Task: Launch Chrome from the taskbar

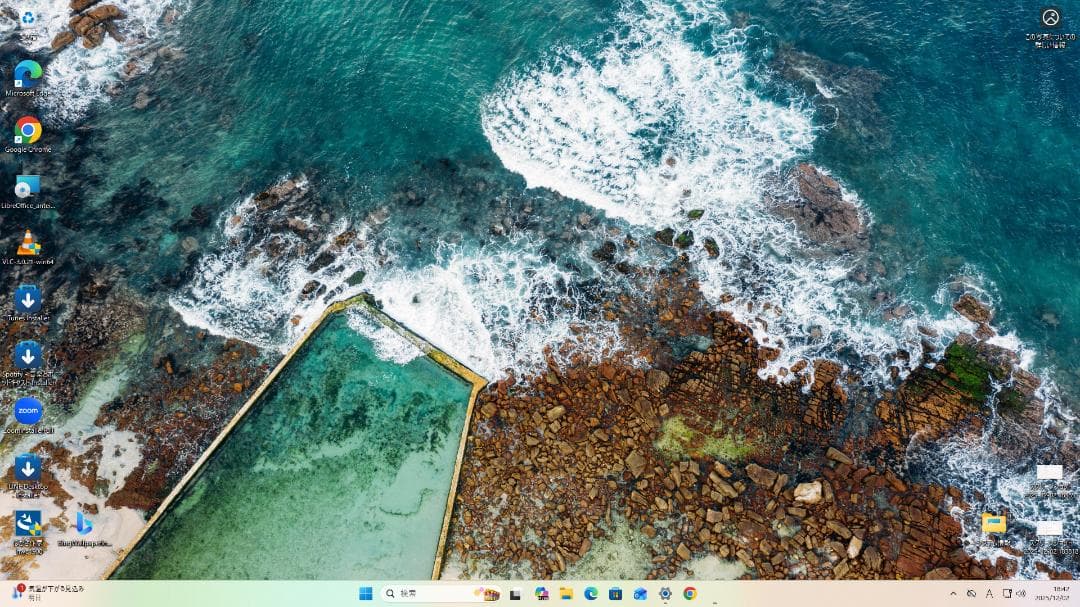Action: pyautogui.click(x=690, y=594)
